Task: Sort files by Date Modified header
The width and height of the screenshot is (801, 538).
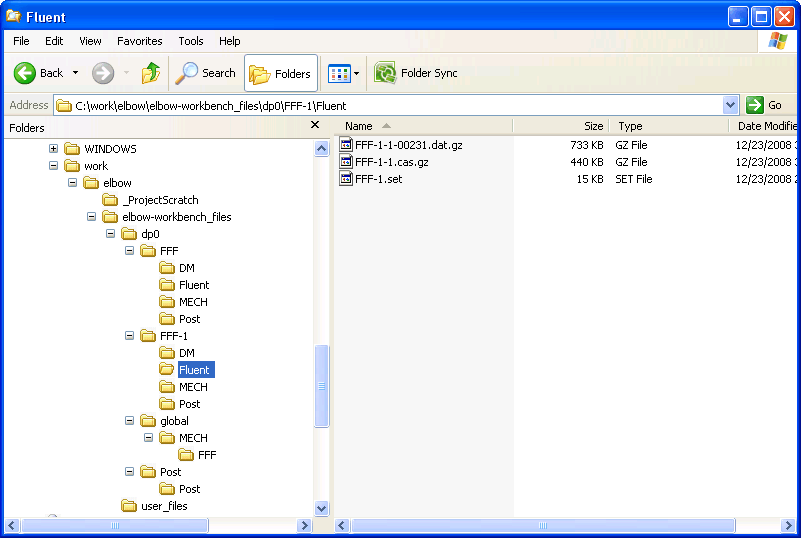Action: coord(763,126)
